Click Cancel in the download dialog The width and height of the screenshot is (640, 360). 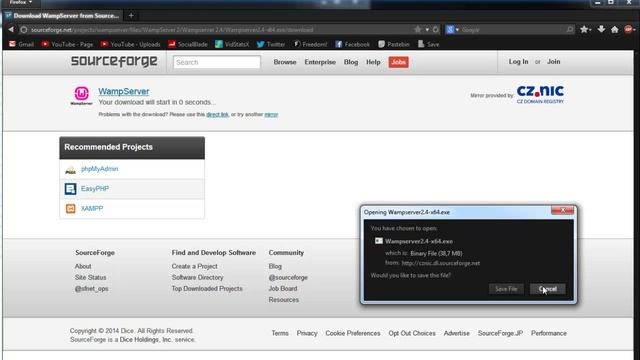[547, 289]
